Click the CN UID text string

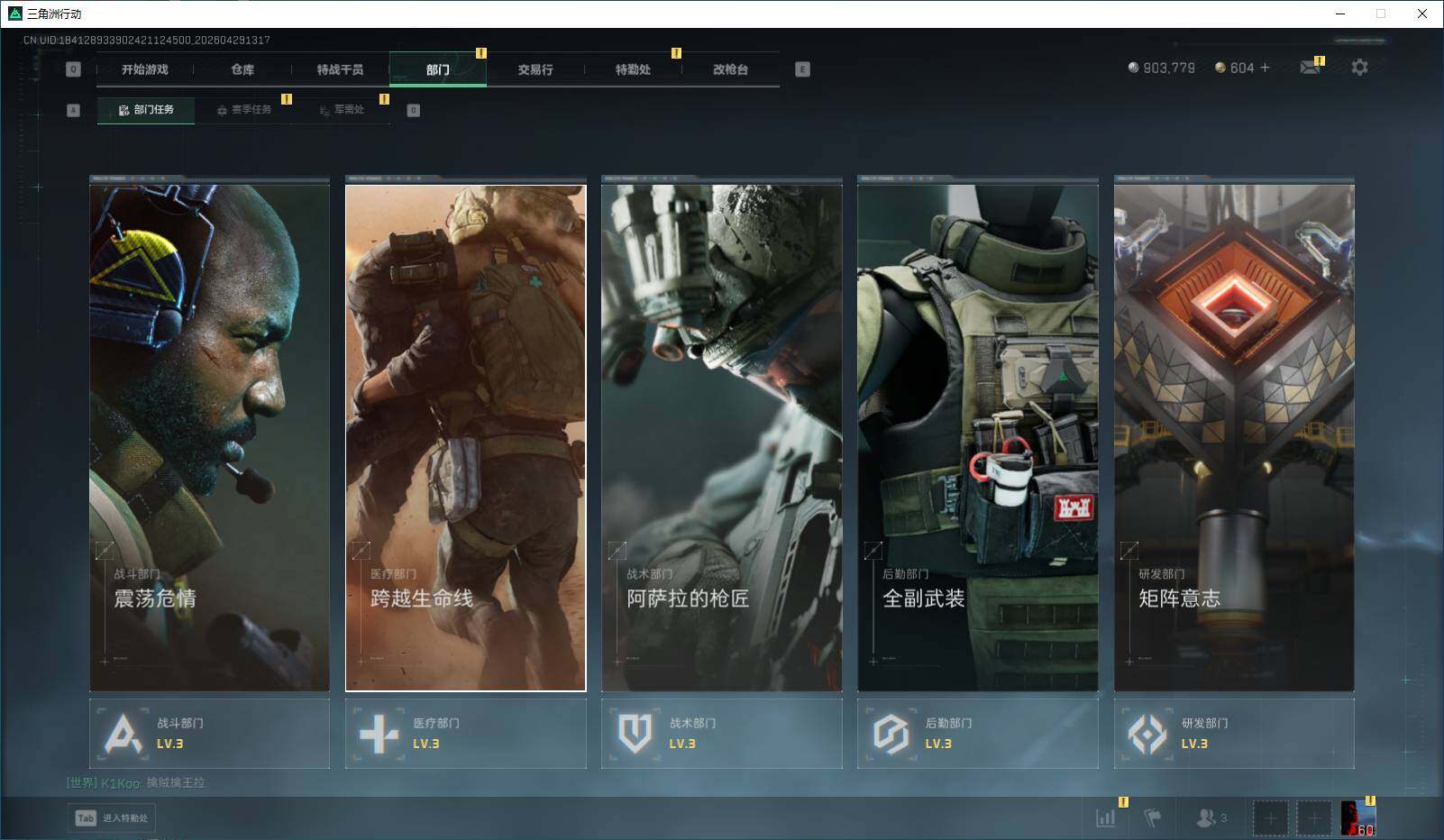tap(147, 40)
